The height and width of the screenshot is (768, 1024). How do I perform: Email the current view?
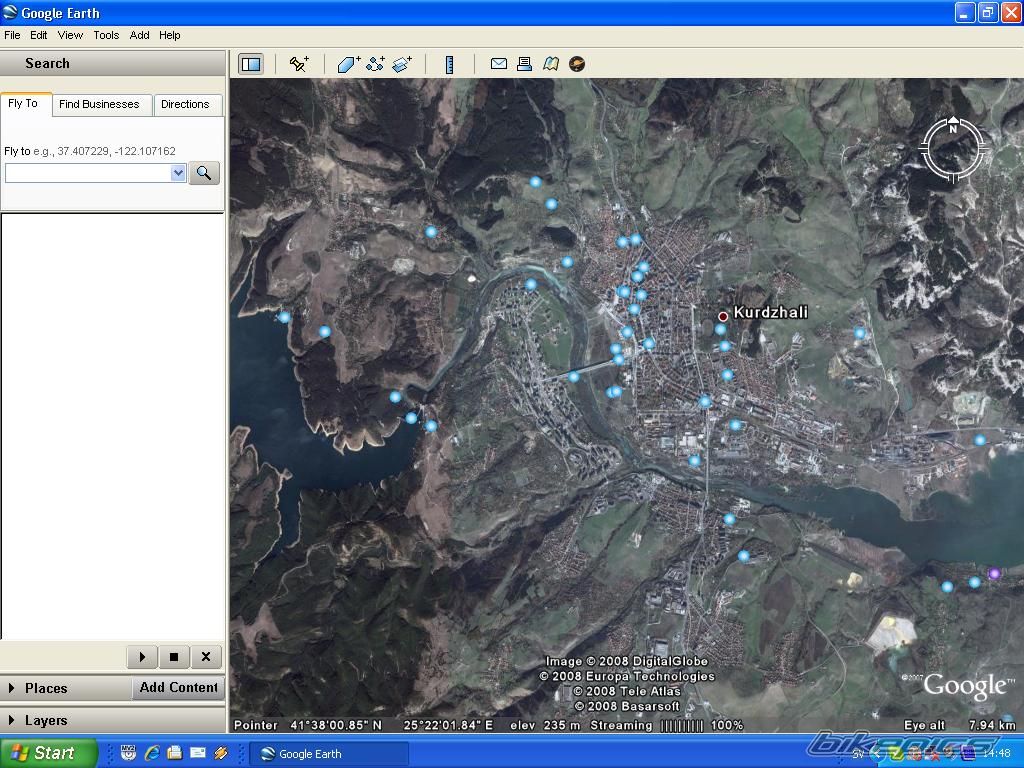(499, 63)
